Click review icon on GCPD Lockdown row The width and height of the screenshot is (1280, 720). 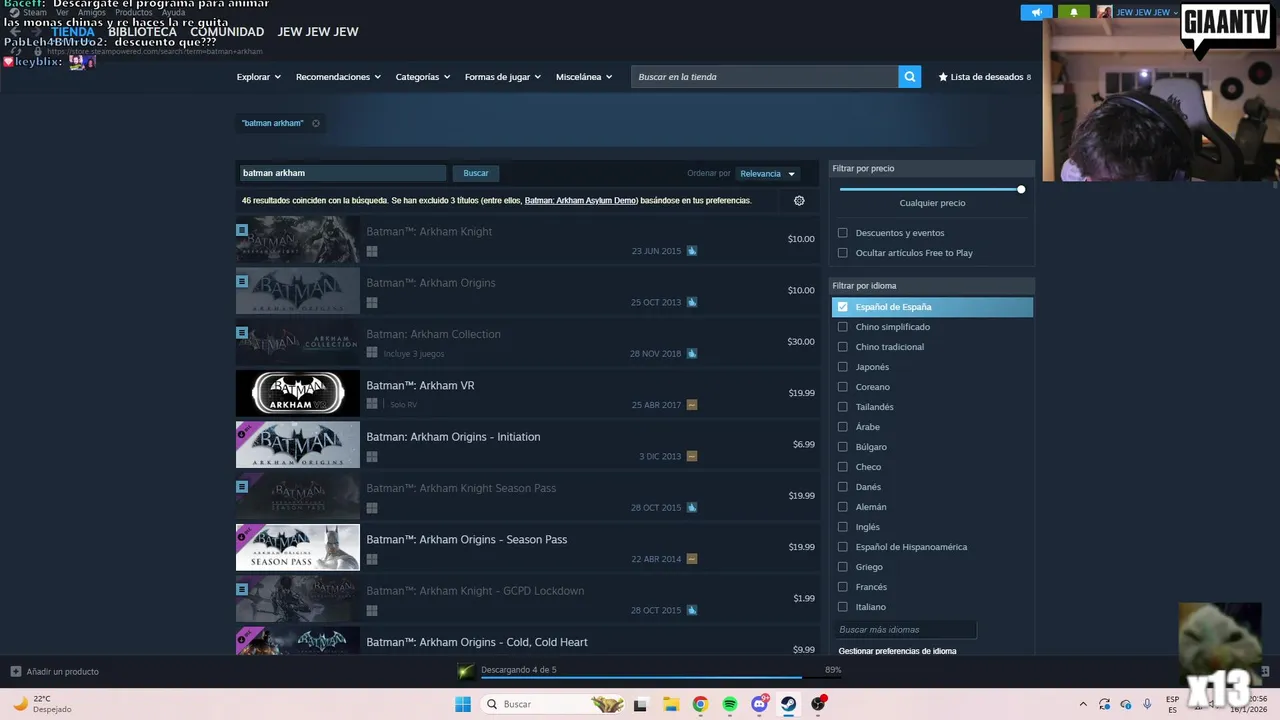pyautogui.click(x=692, y=610)
